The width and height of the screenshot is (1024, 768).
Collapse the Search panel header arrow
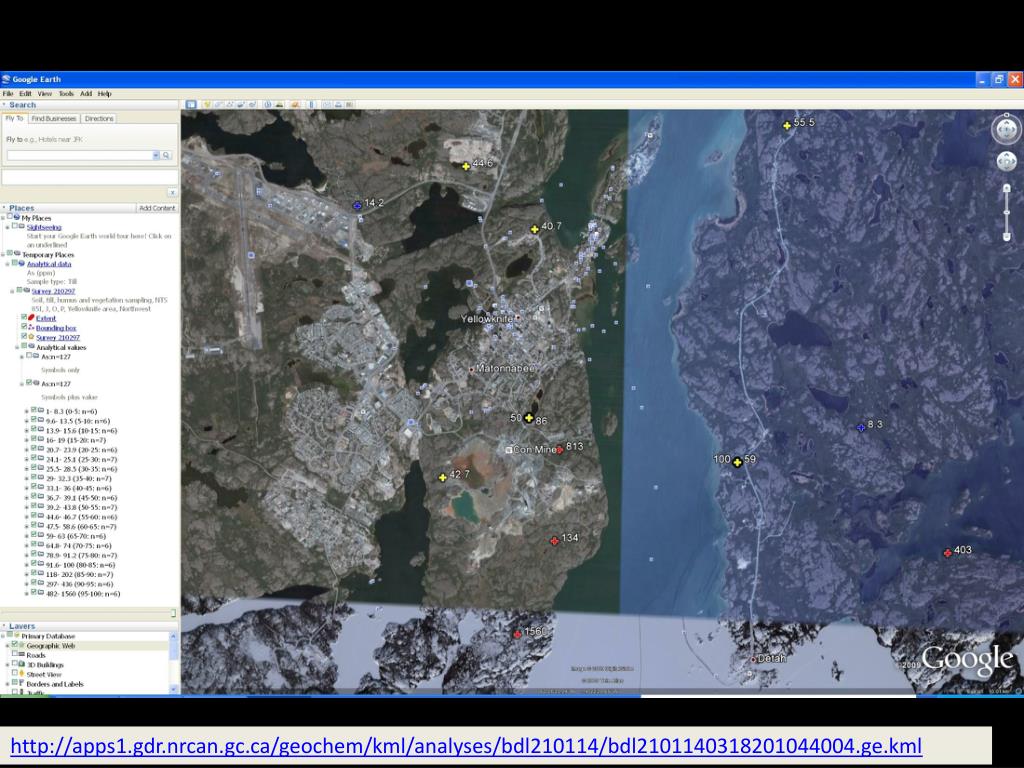tap(5, 104)
